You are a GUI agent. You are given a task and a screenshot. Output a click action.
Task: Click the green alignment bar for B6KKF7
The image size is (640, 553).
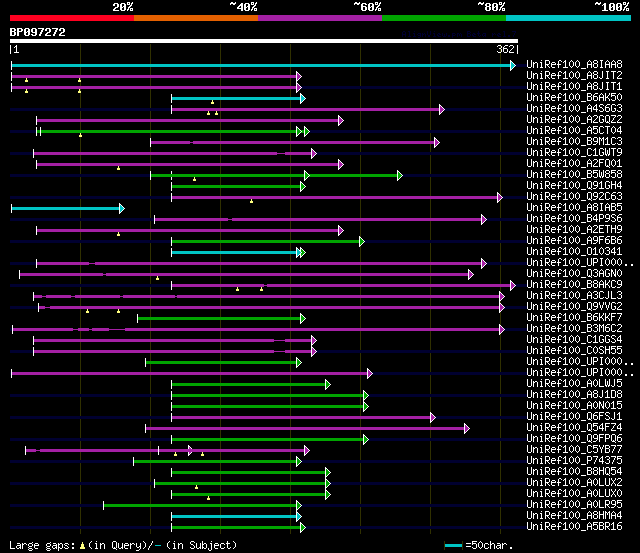222,318
